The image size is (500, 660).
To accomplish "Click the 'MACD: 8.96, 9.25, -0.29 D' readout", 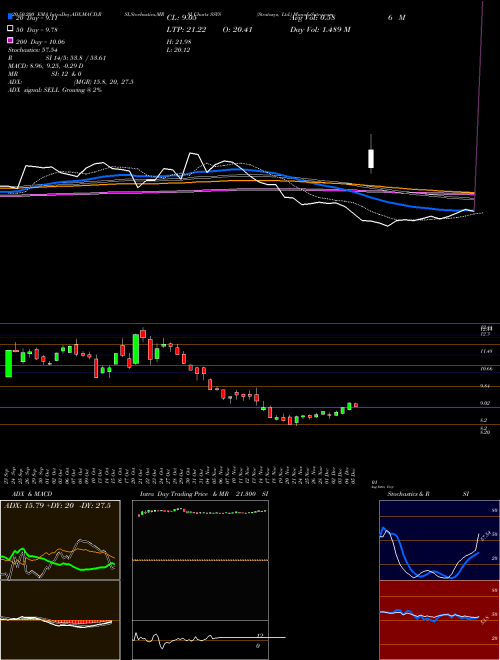I will click(45, 66).
